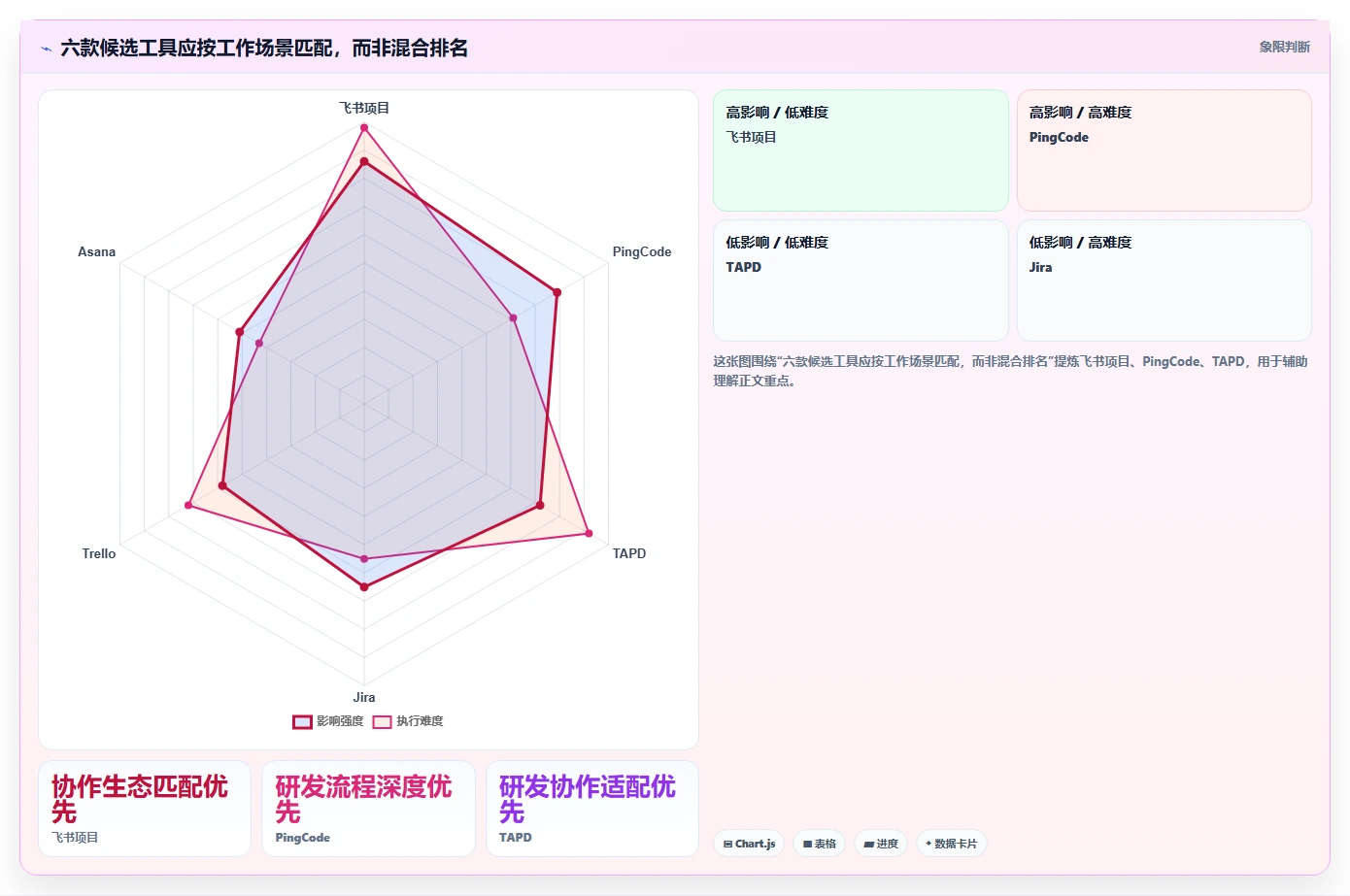Click TAPD text in the low-impact quadrant
This screenshot has height=896, width=1350.
(743, 267)
